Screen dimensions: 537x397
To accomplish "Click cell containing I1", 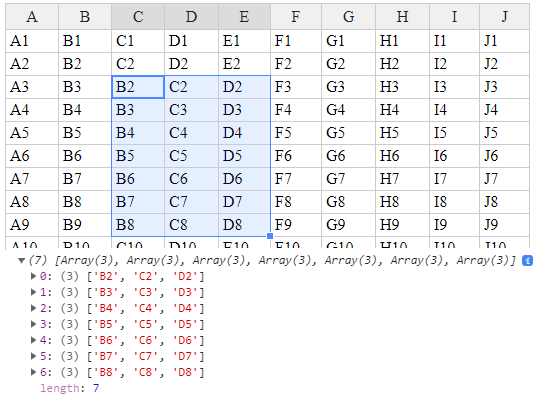I will pyautogui.click(x=454, y=41).
